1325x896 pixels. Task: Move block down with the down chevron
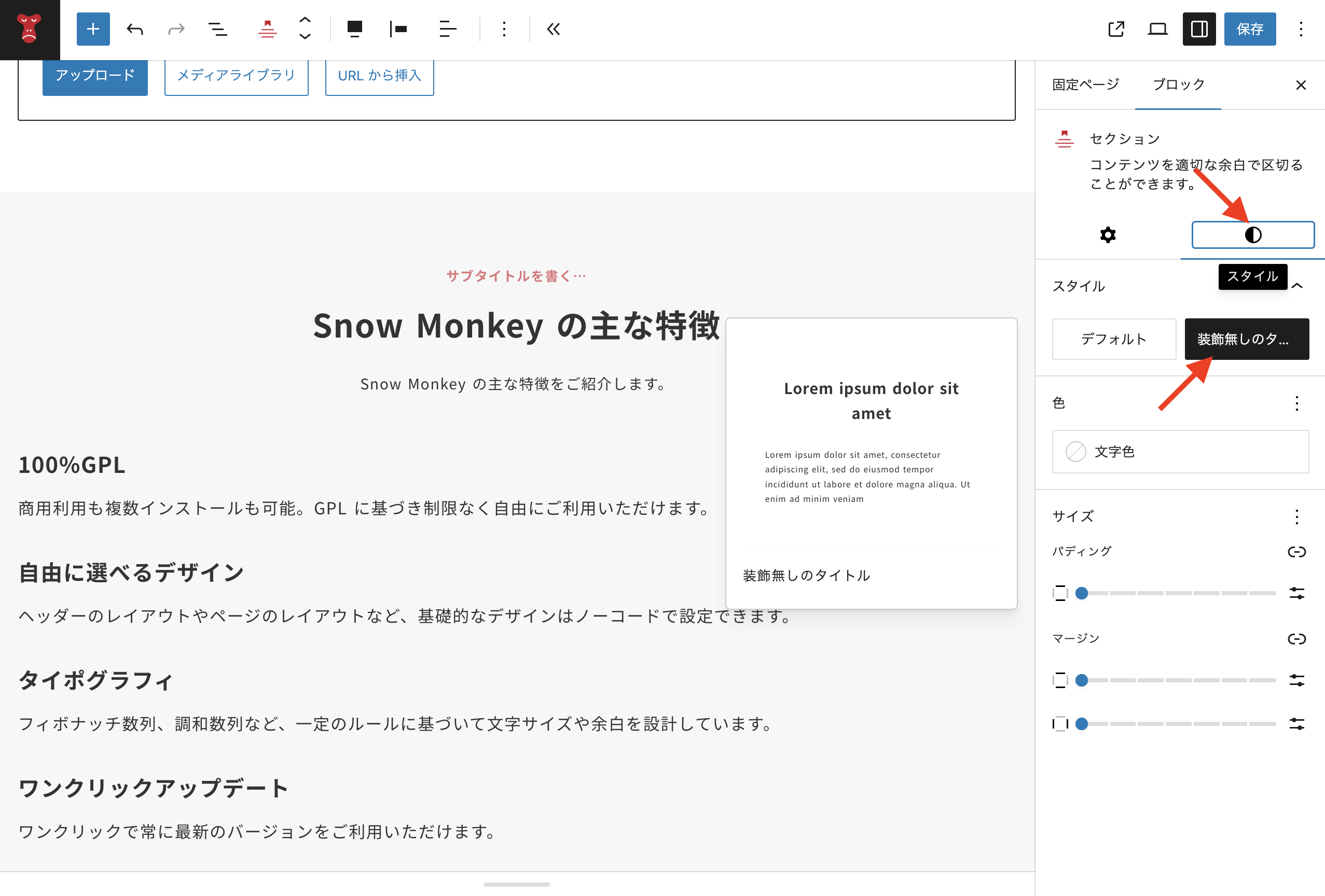[305, 37]
